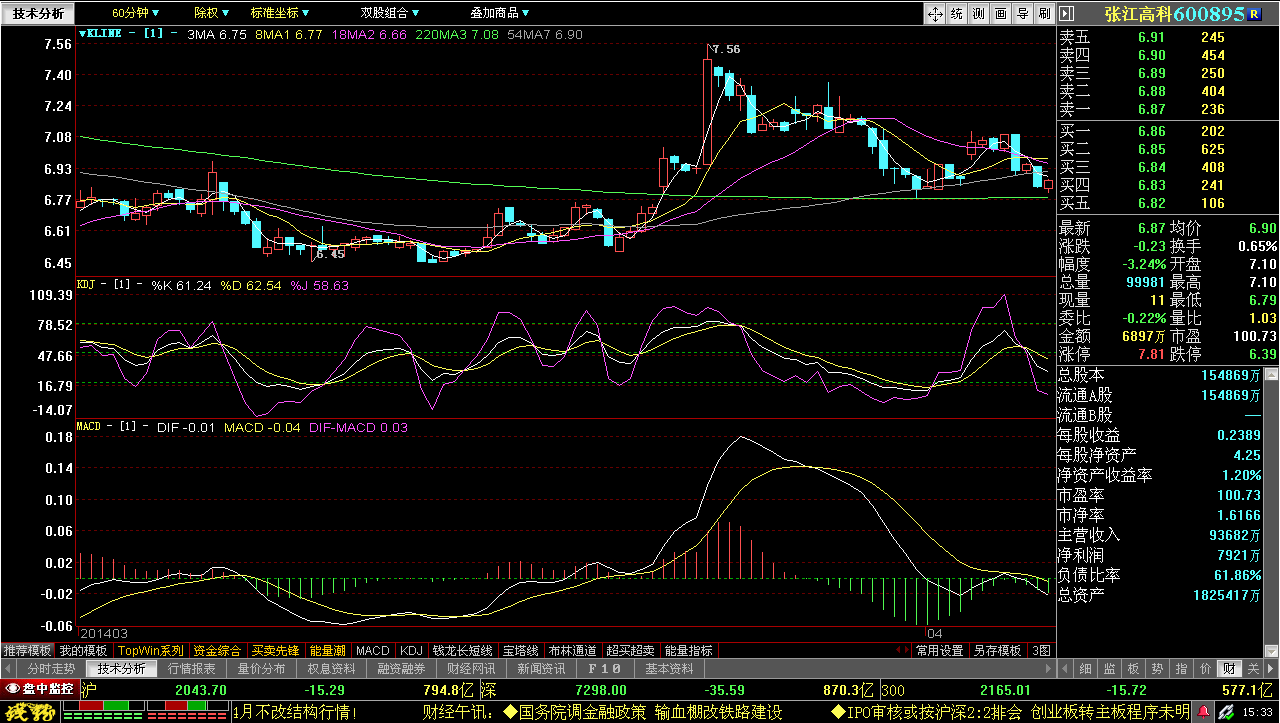1280x723 pixels.
Task: Open the 融资融券 tab
Action: click(401, 669)
